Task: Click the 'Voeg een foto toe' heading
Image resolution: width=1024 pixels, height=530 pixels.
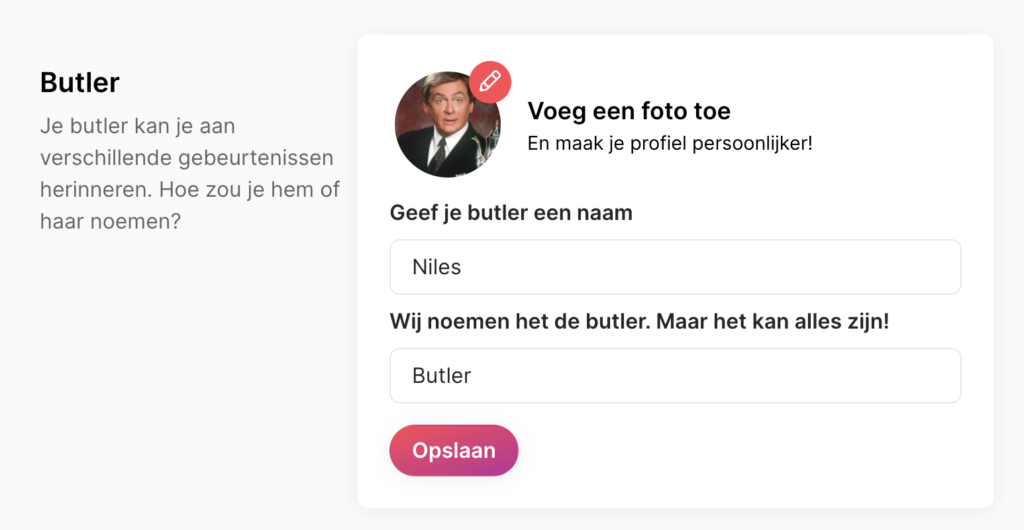Action: coord(629,111)
